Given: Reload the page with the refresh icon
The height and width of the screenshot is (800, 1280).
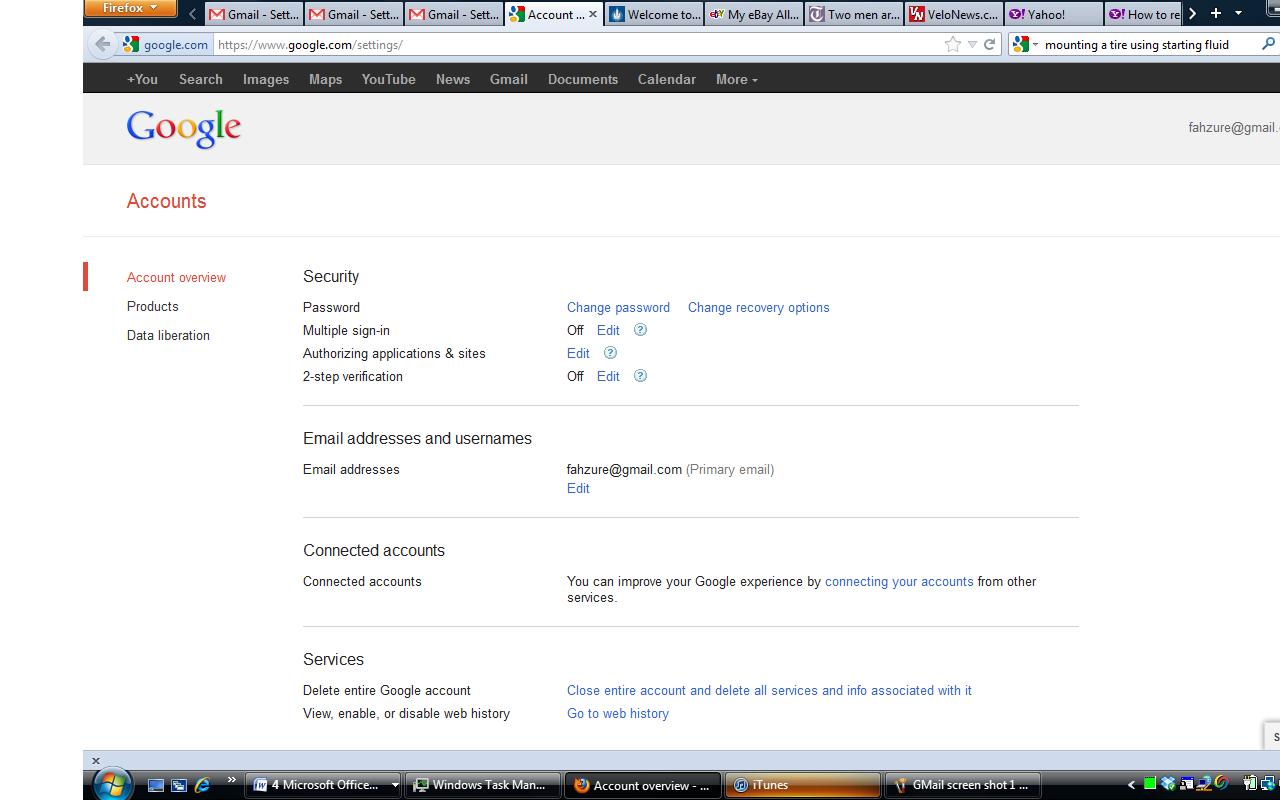Looking at the screenshot, I should pos(989,44).
